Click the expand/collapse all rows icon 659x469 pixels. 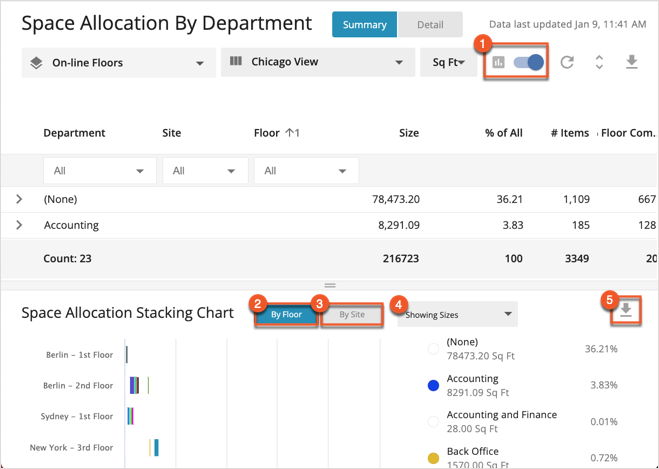pos(599,62)
